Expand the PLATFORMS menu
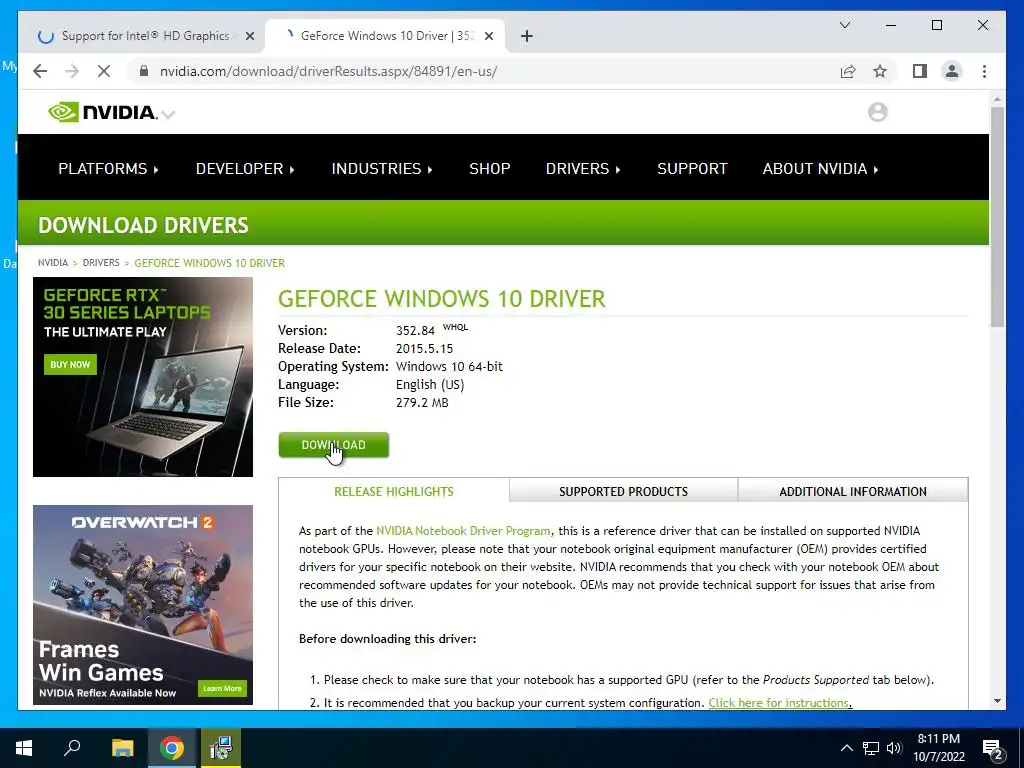The width and height of the screenshot is (1024, 768). 108,168
